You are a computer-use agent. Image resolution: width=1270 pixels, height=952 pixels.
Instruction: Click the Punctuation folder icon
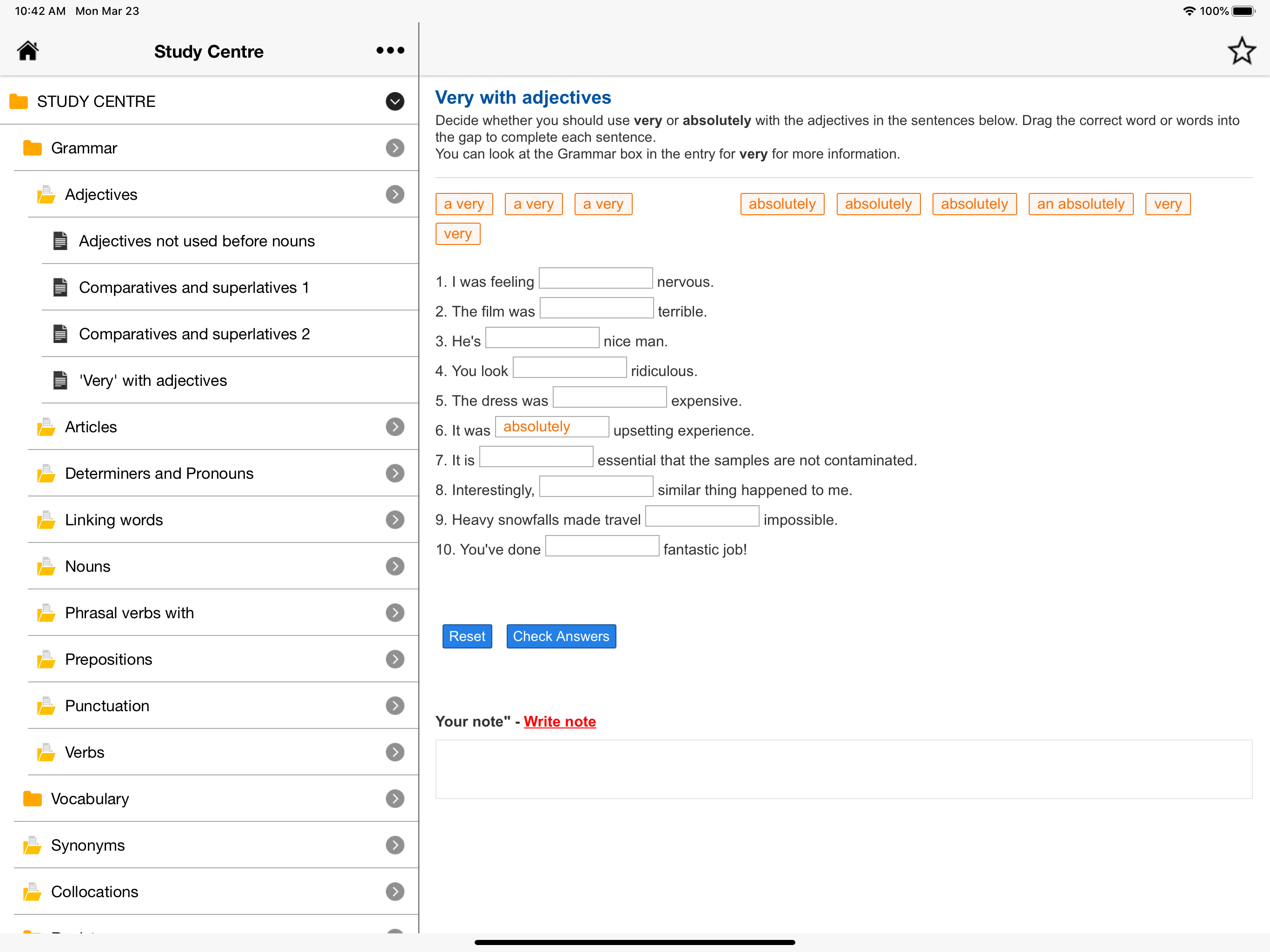[x=46, y=706]
